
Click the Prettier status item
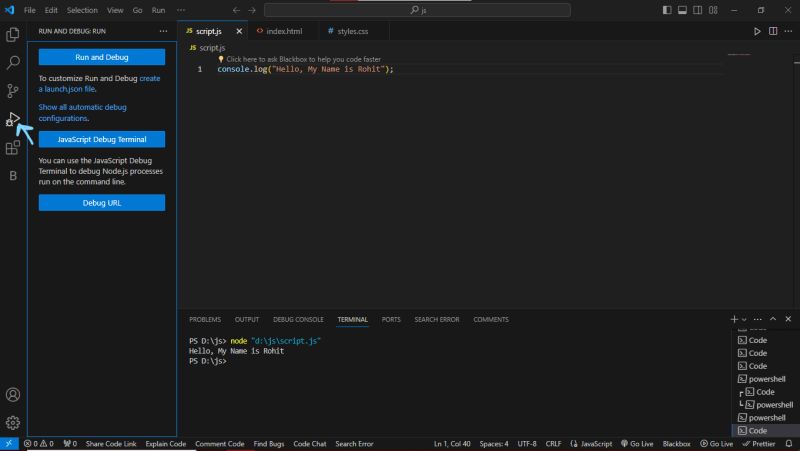coord(759,444)
